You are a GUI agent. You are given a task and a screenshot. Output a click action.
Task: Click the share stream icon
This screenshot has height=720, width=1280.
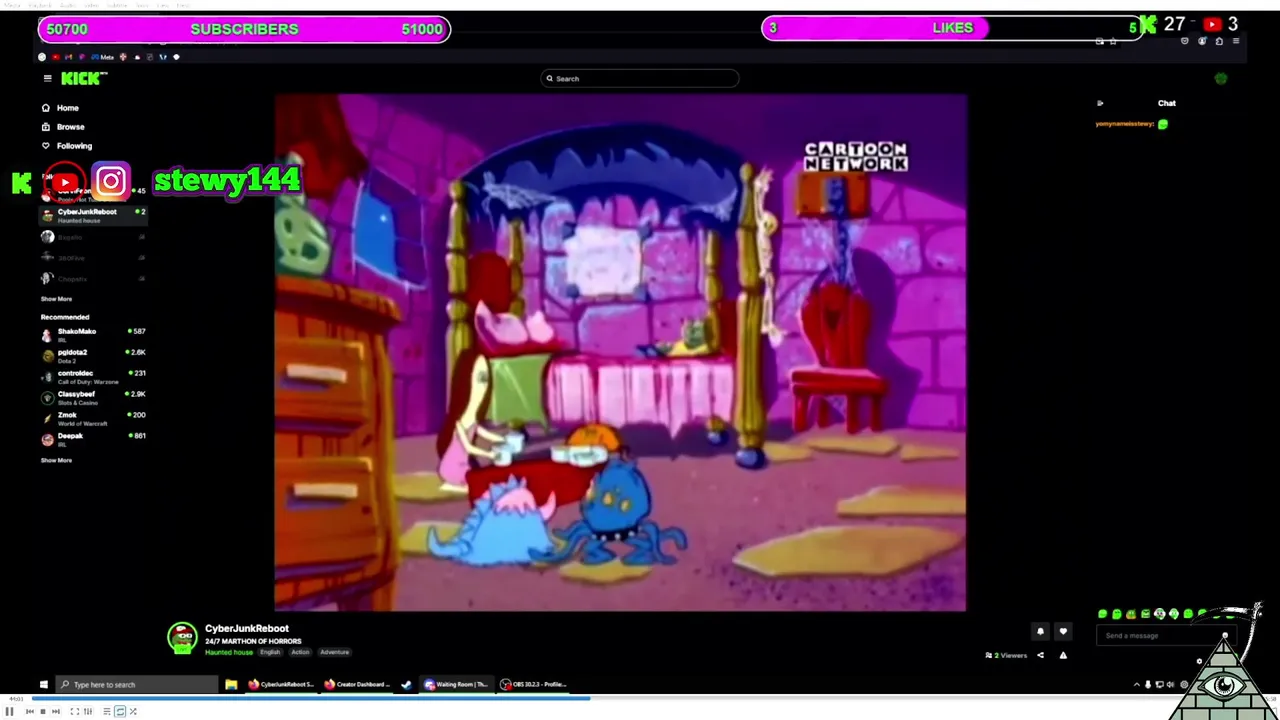(1040, 655)
